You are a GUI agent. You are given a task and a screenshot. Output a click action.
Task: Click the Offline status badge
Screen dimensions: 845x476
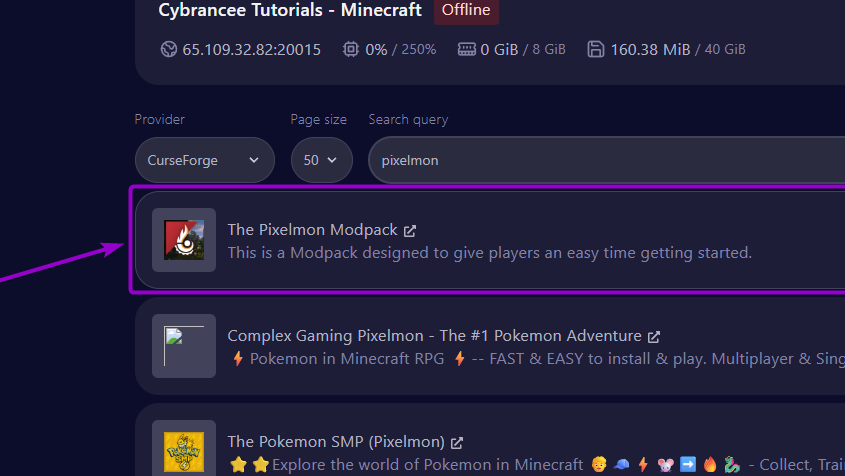click(x=466, y=10)
